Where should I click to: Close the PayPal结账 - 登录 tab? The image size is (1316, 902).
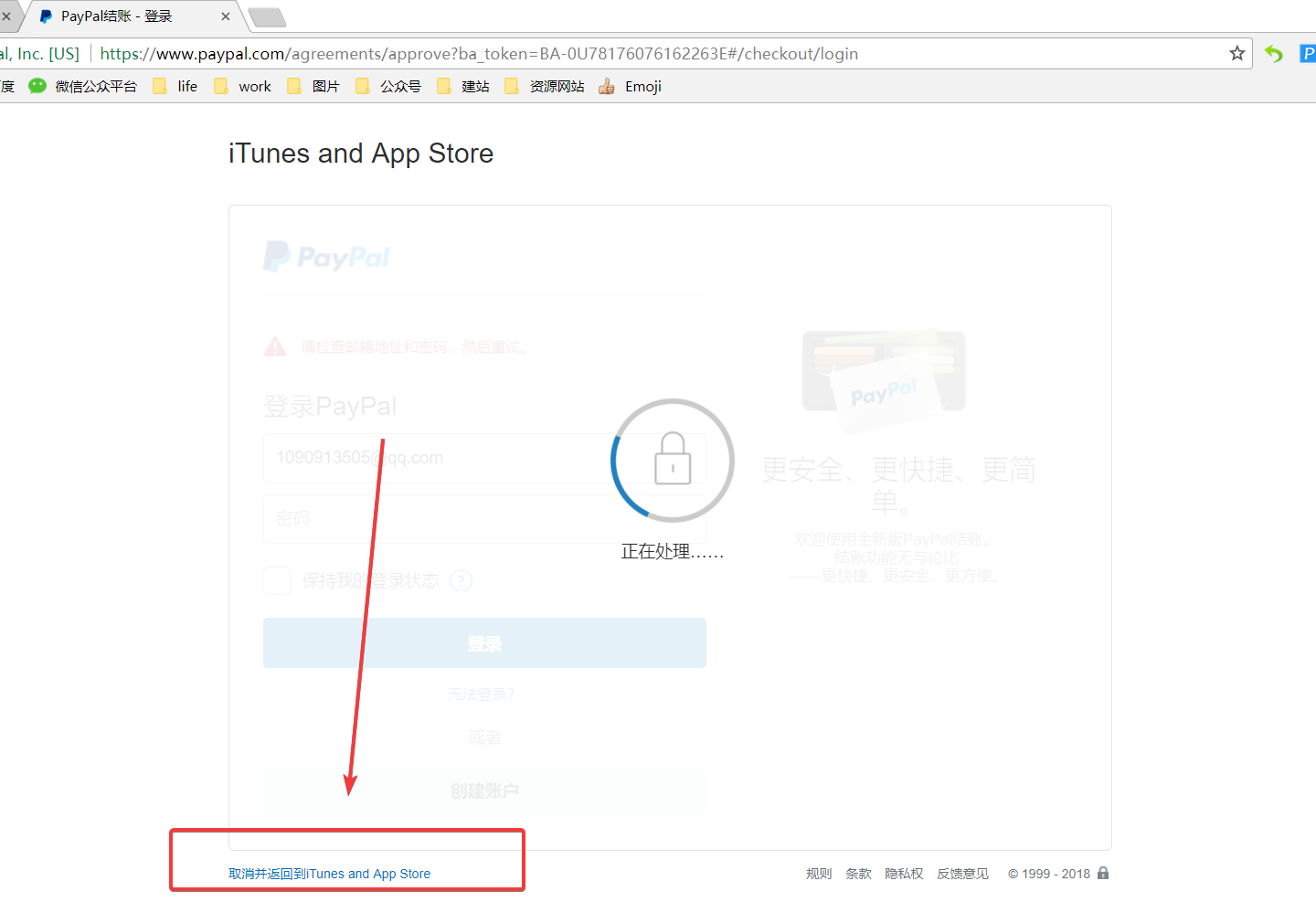[x=226, y=16]
